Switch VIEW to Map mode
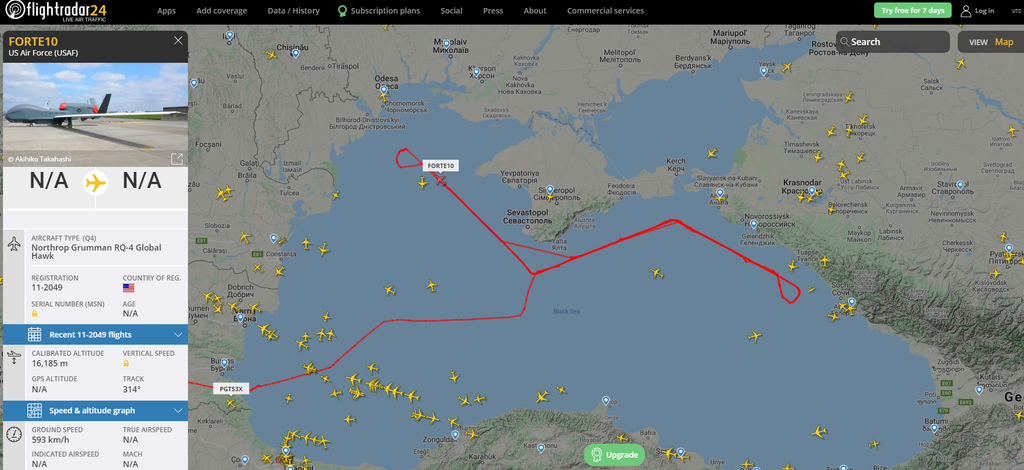Viewport: 1024px width, 470px height. (x=1004, y=42)
